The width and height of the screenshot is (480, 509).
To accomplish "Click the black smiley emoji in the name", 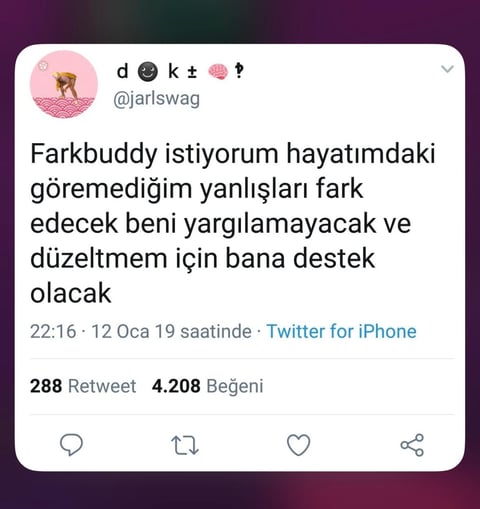I will pyautogui.click(x=148, y=72).
